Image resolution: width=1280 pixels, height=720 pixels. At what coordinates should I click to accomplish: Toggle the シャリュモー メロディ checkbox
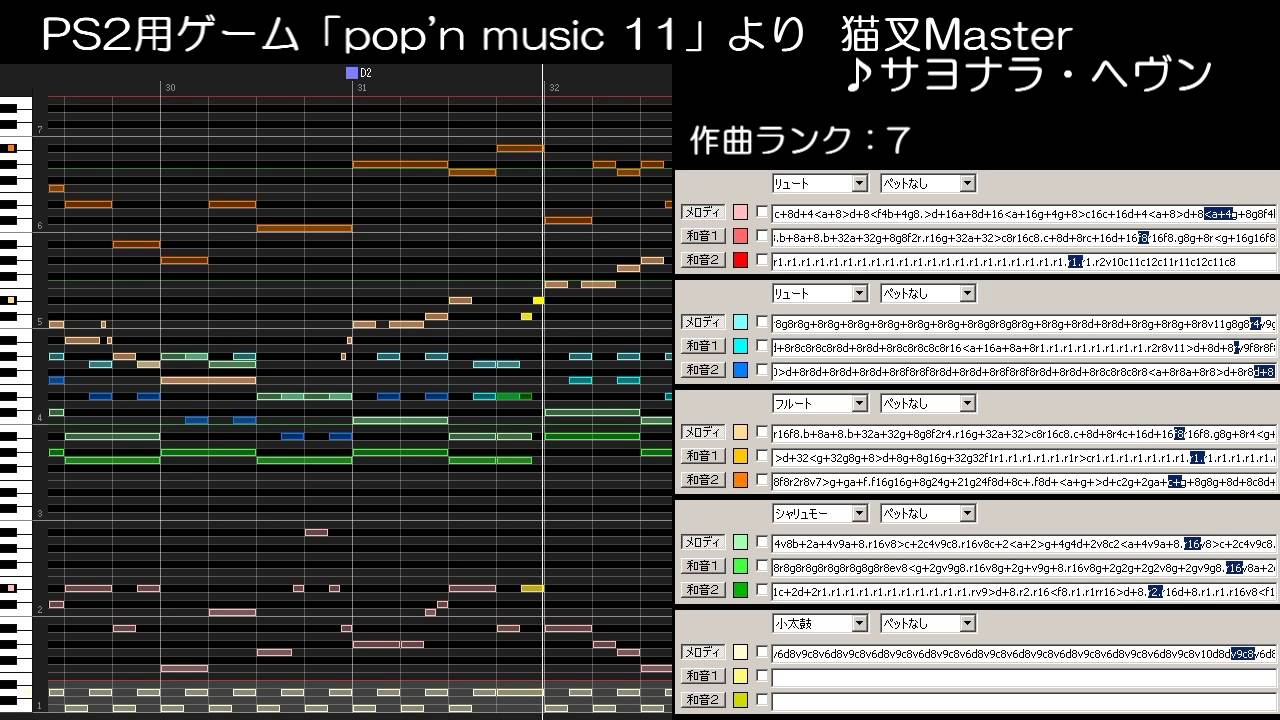click(x=762, y=542)
